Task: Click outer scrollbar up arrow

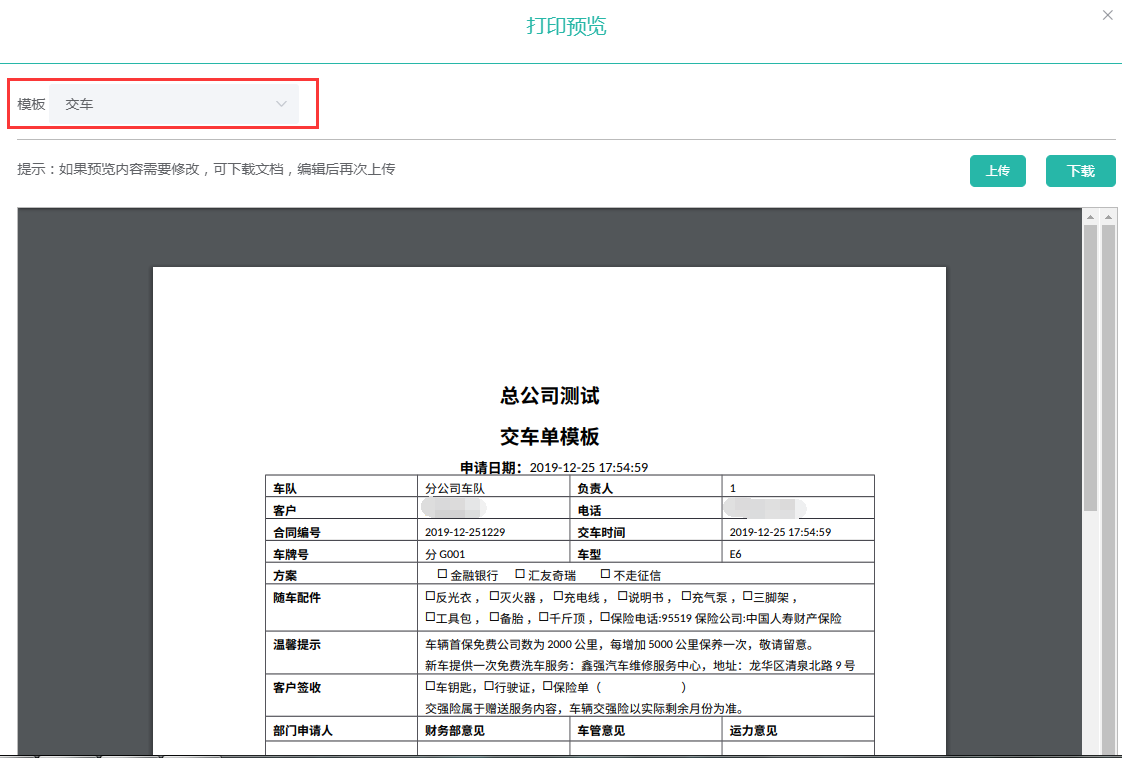Action: coord(1108,217)
